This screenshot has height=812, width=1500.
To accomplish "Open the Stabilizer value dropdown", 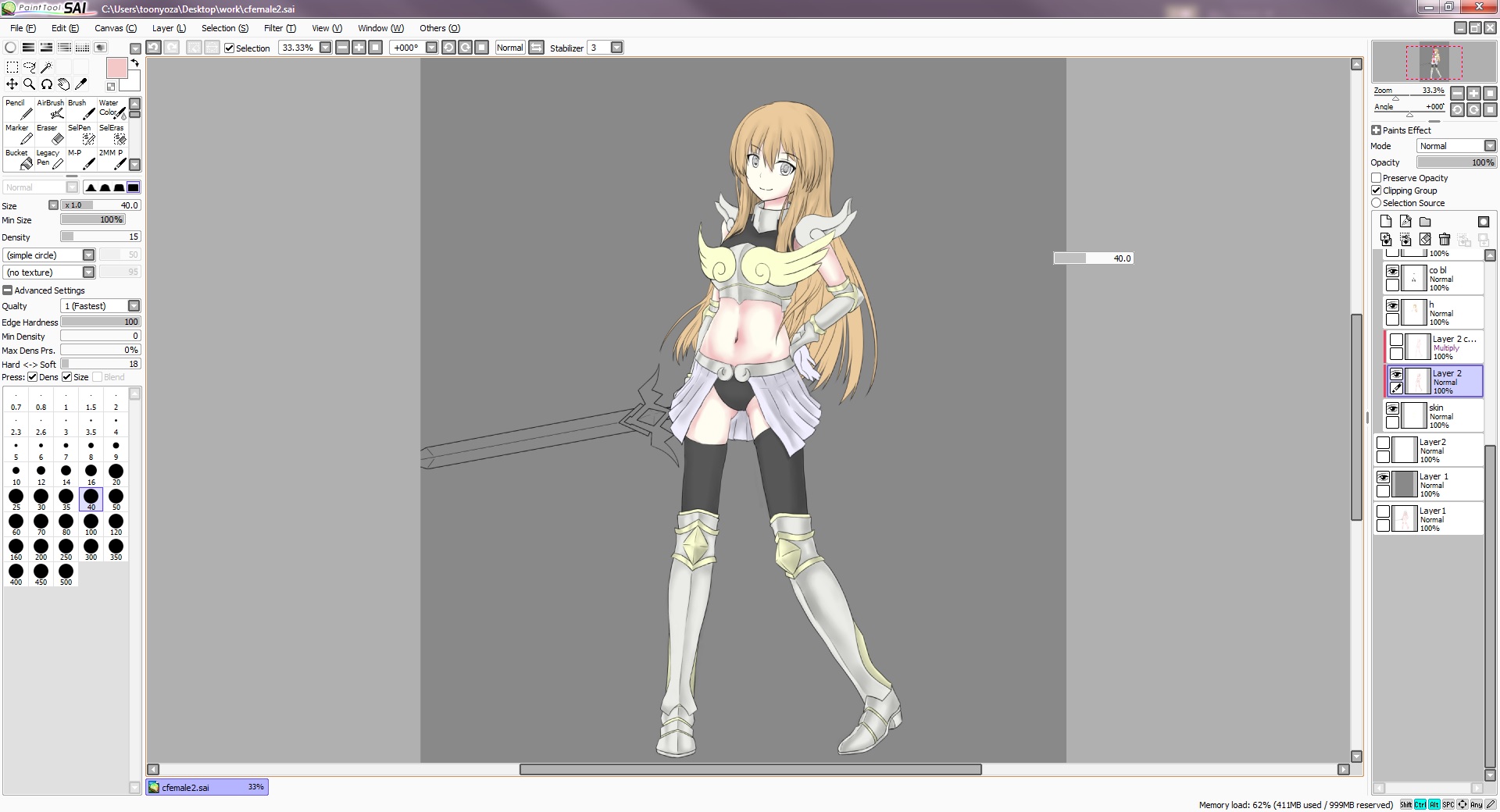I will [617, 48].
